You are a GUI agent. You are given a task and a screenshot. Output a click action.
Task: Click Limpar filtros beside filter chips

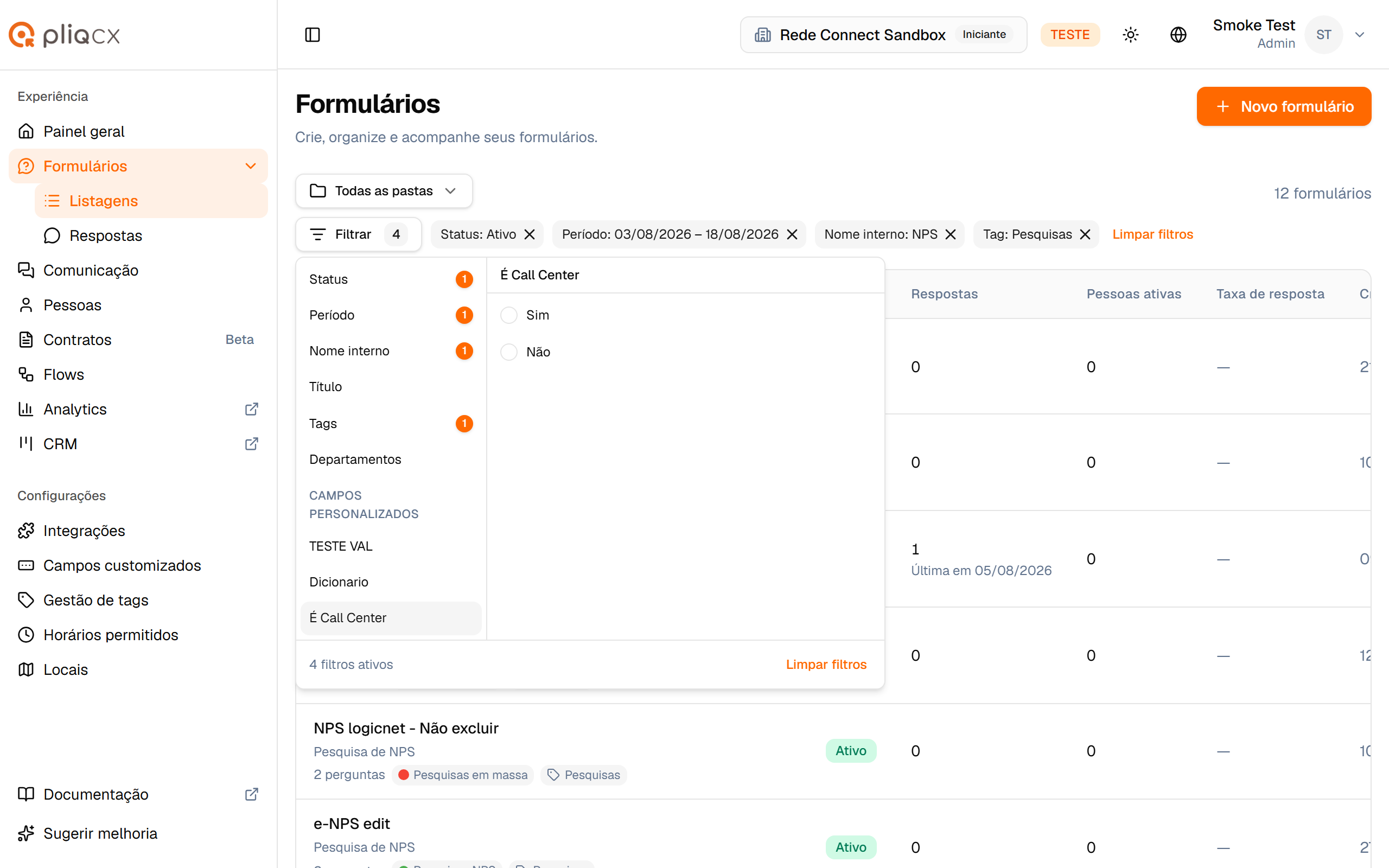tap(1152, 234)
